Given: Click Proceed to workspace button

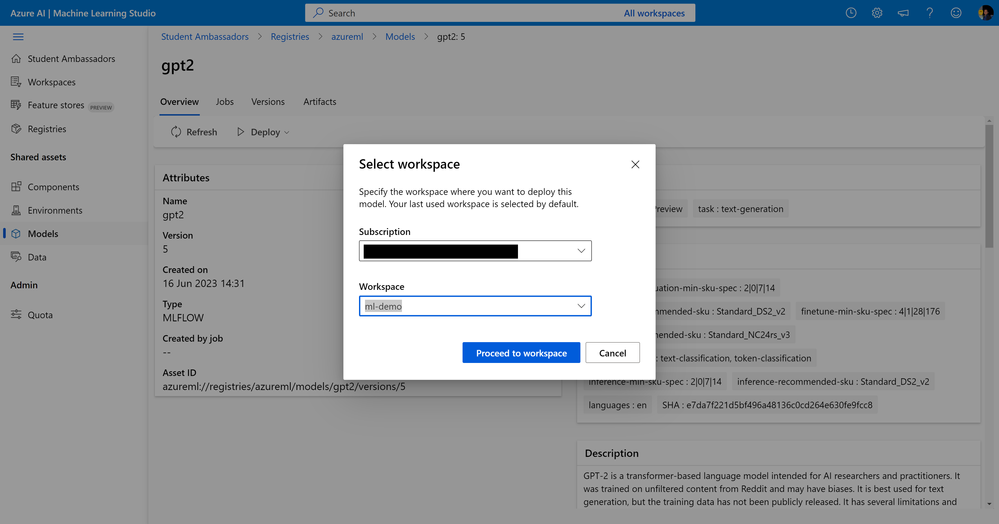Looking at the screenshot, I should (x=521, y=353).
